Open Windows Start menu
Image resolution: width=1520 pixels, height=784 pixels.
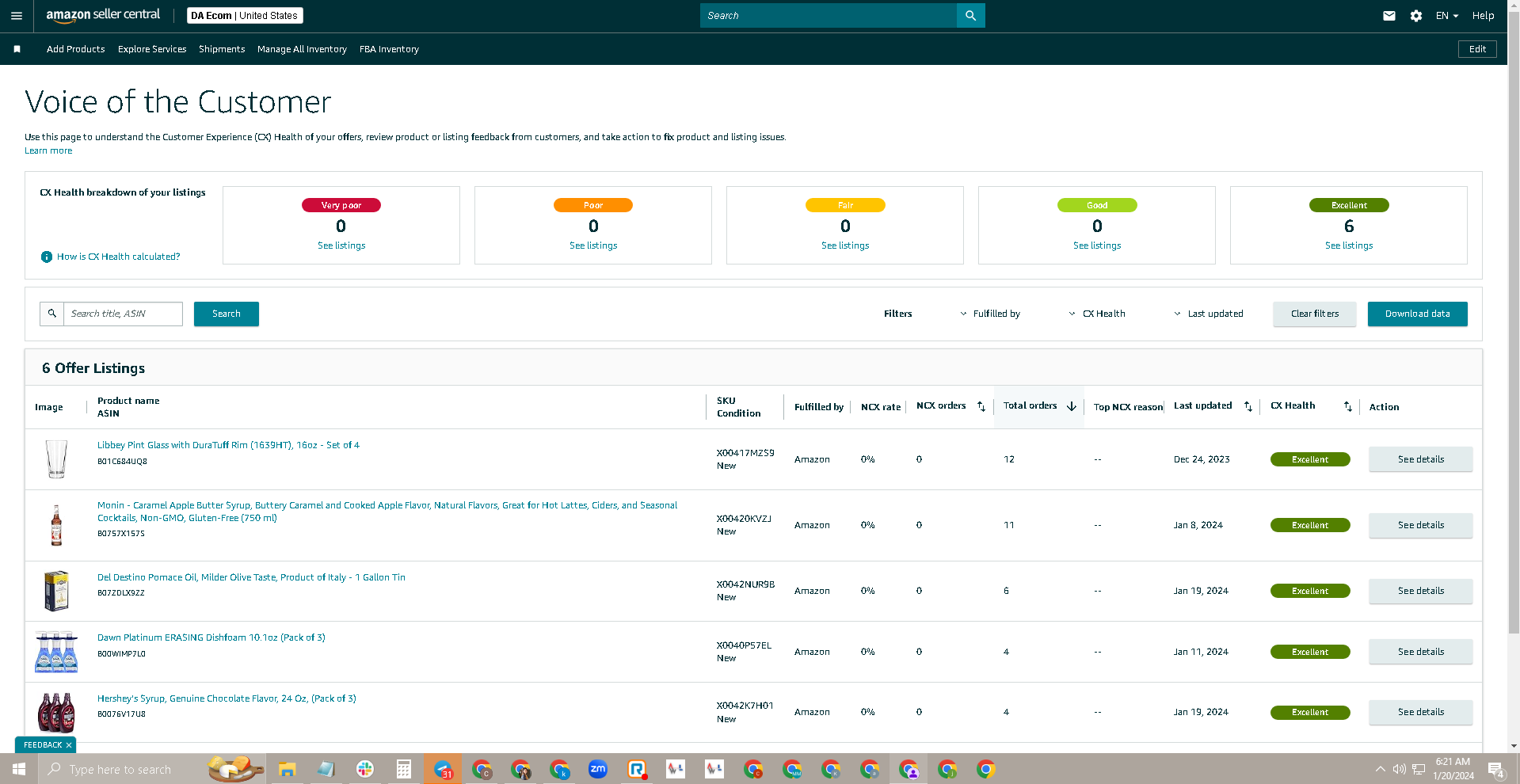(19, 769)
